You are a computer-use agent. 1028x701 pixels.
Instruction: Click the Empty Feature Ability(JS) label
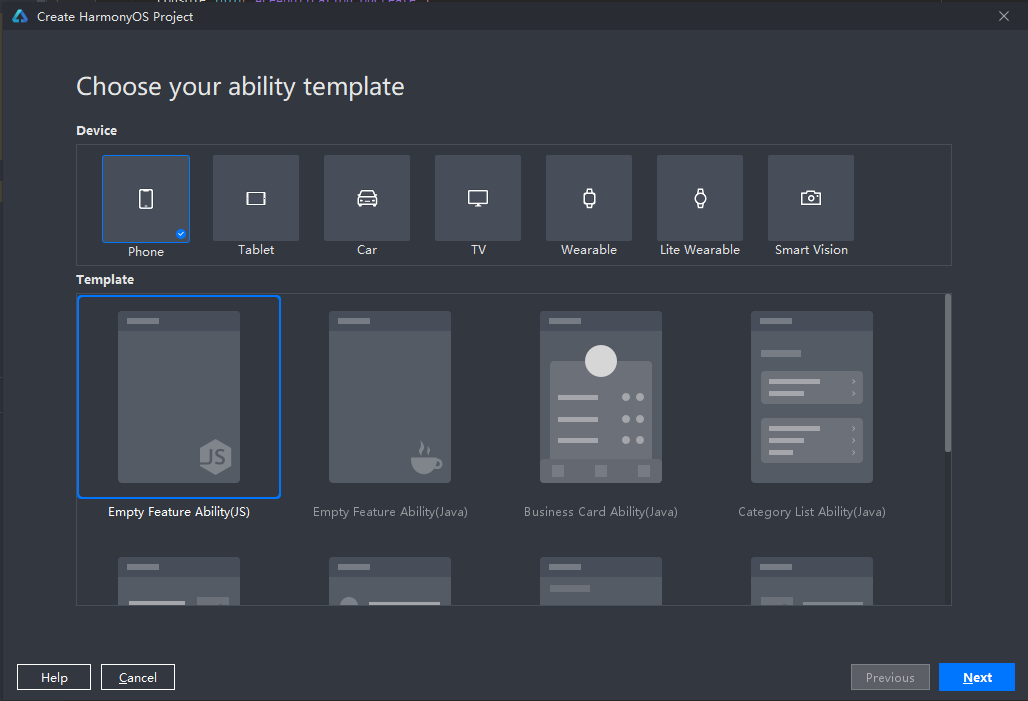(179, 512)
